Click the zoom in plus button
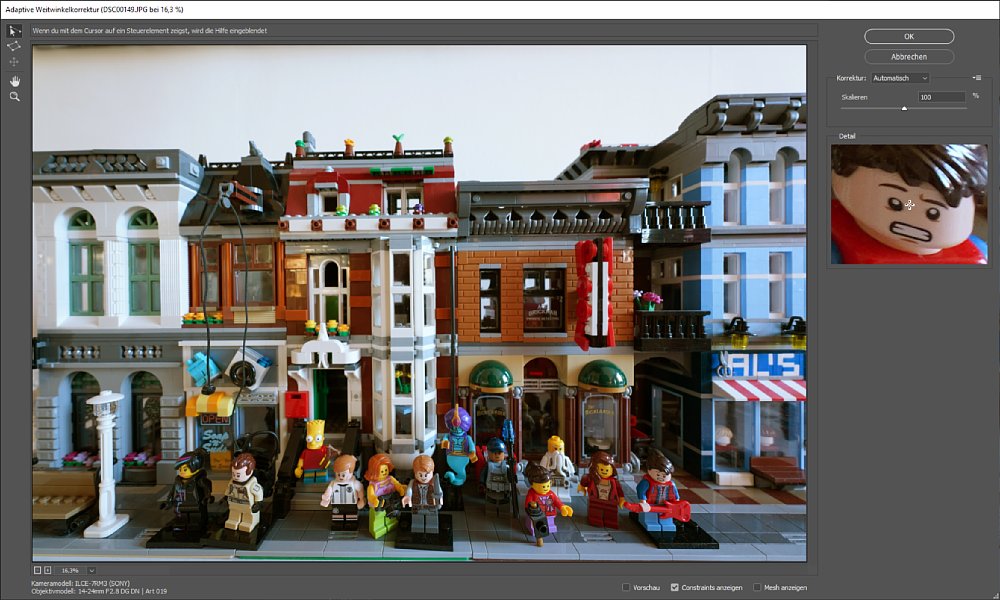Viewport: 1000px width, 600px height. 49,570
